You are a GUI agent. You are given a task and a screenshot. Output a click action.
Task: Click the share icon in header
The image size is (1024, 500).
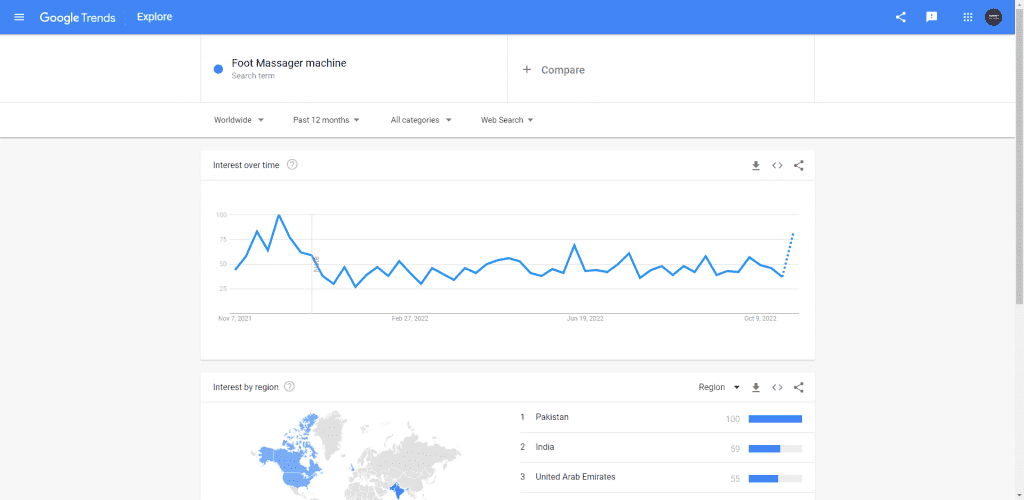tap(901, 17)
